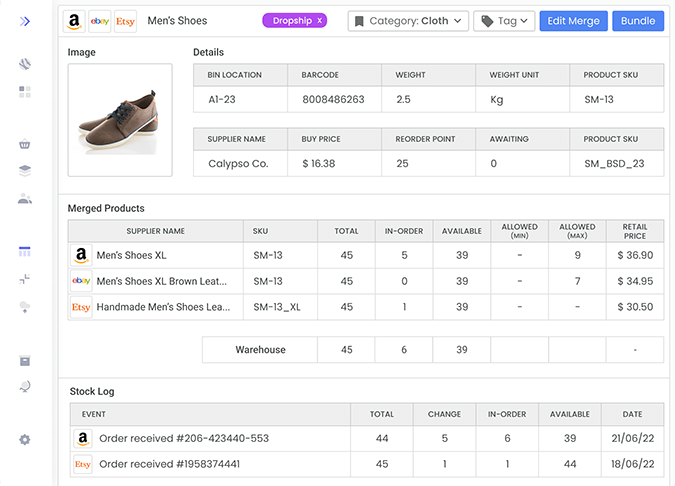Click the eBay icon in Merged Products row
This screenshot has height=486, width=675.
(x=81, y=281)
